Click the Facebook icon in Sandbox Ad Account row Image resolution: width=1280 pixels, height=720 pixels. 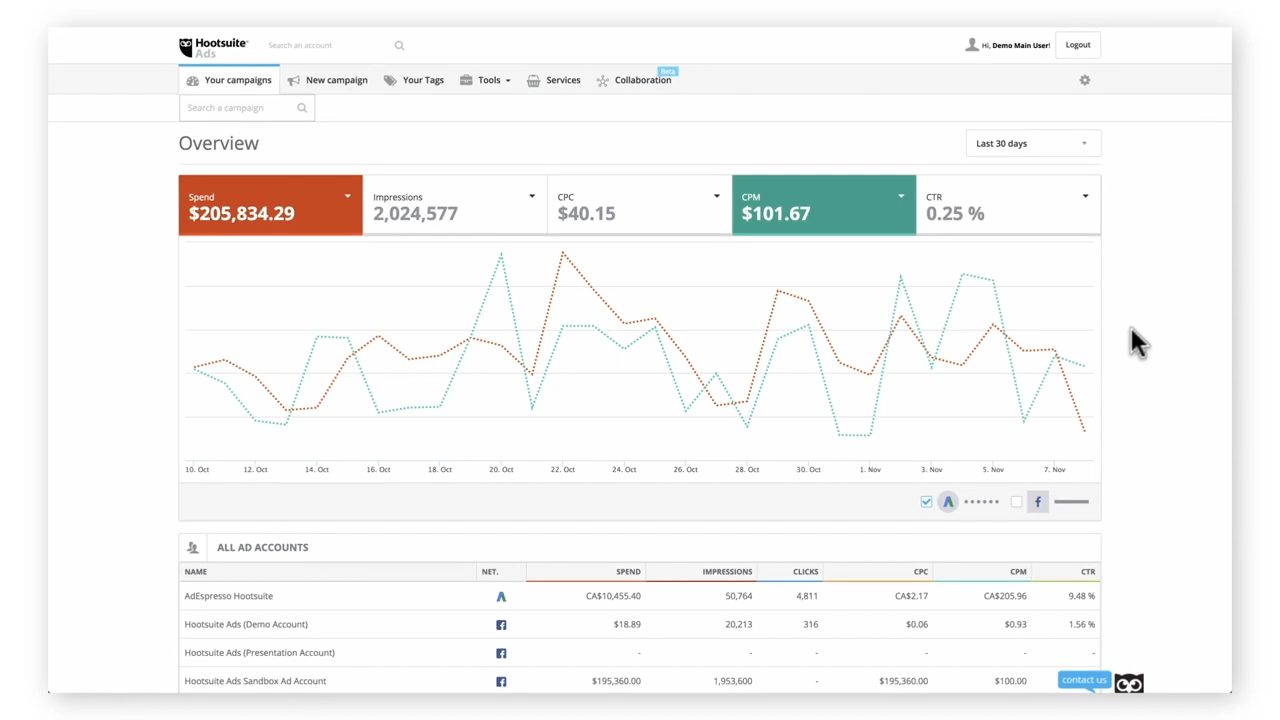point(501,682)
